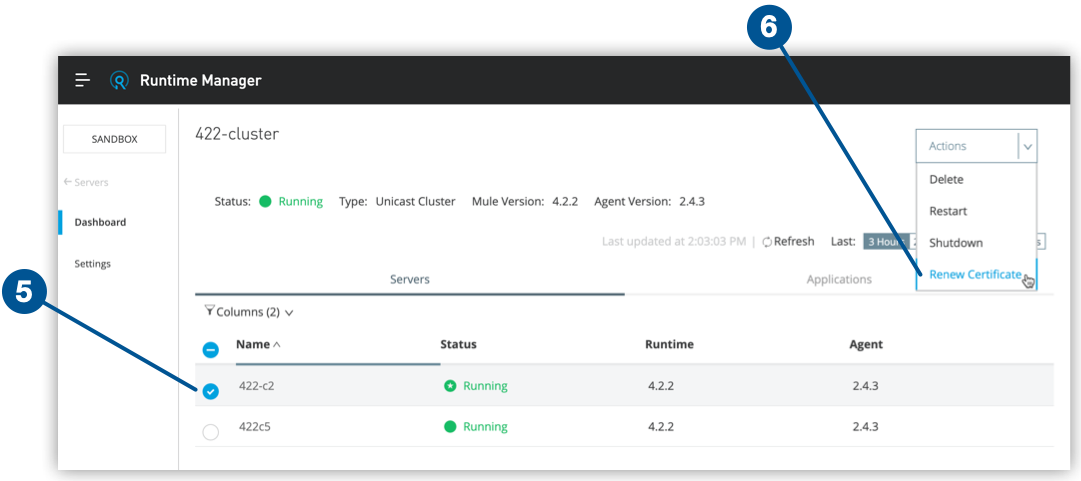Image resolution: width=1081 pixels, height=481 pixels.
Task: Click the green Running status icon for 422-c2
Action: tap(450, 386)
